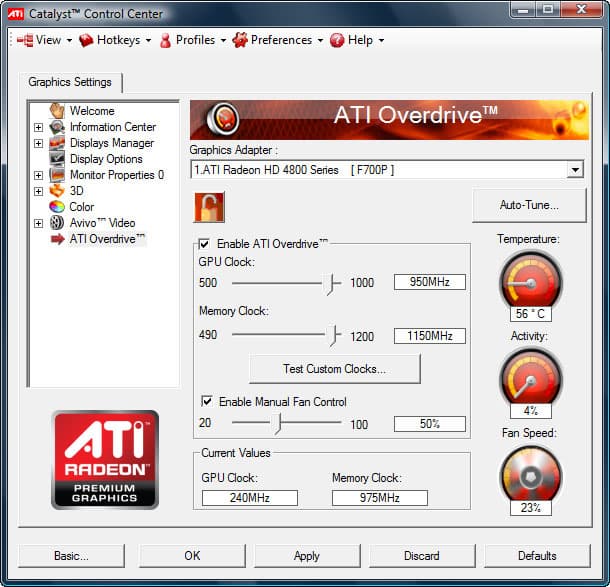The height and width of the screenshot is (587, 610).
Task: Open the View dropdown arrow
Action: [x=69, y=40]
